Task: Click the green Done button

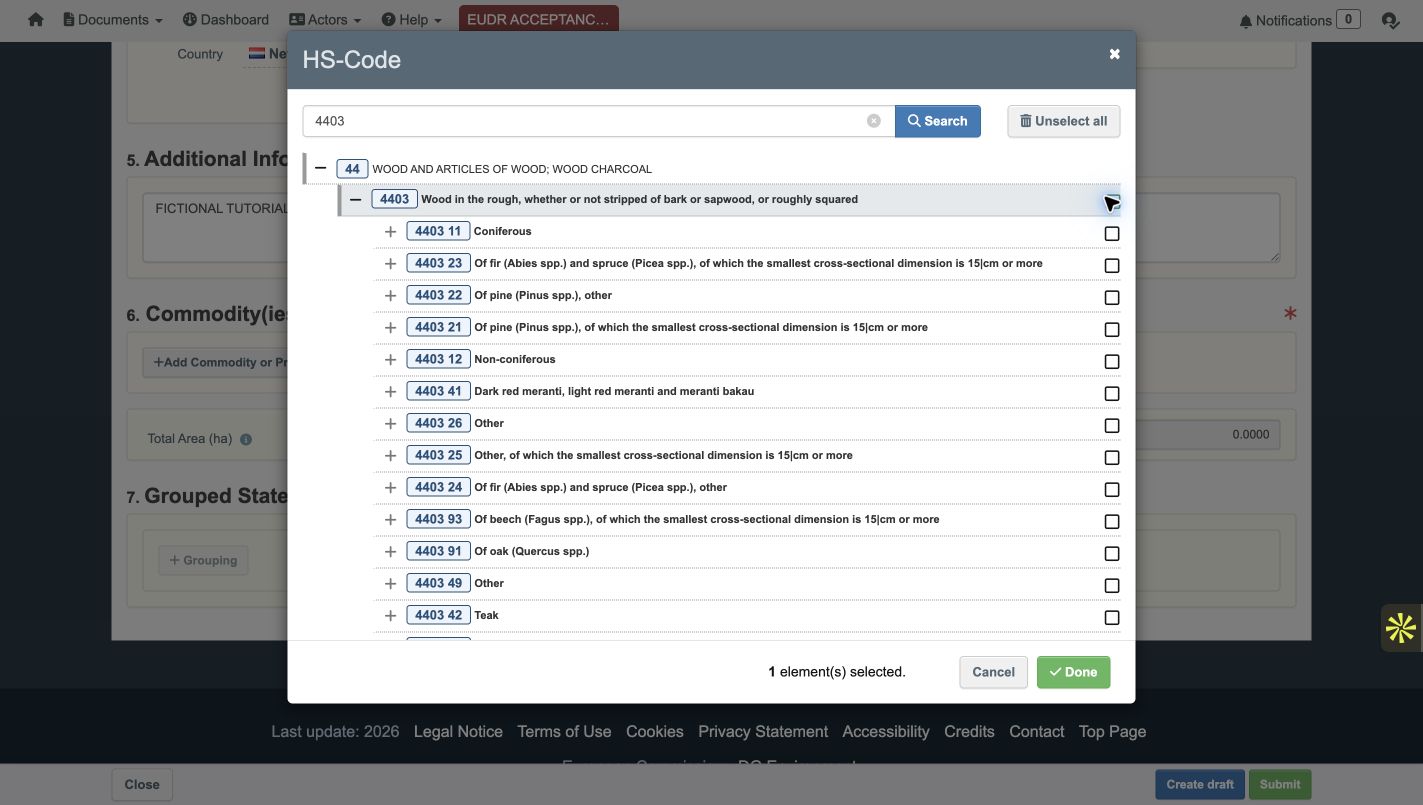Action: tap(1073, 672)
